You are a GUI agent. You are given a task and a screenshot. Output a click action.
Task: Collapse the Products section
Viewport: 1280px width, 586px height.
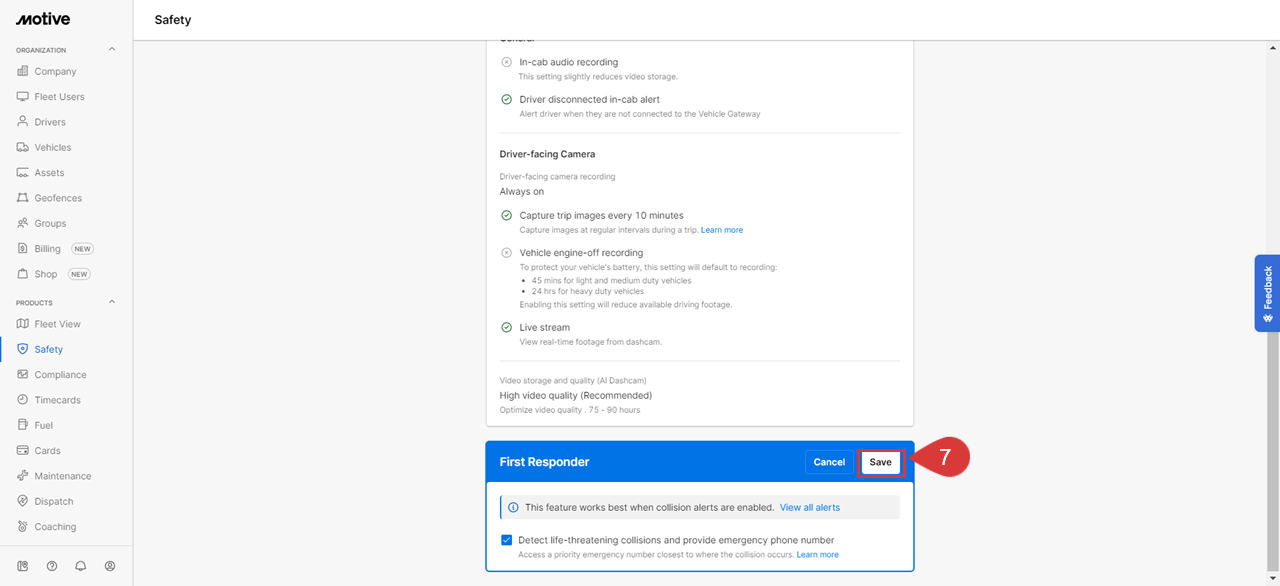coord(112,302)
